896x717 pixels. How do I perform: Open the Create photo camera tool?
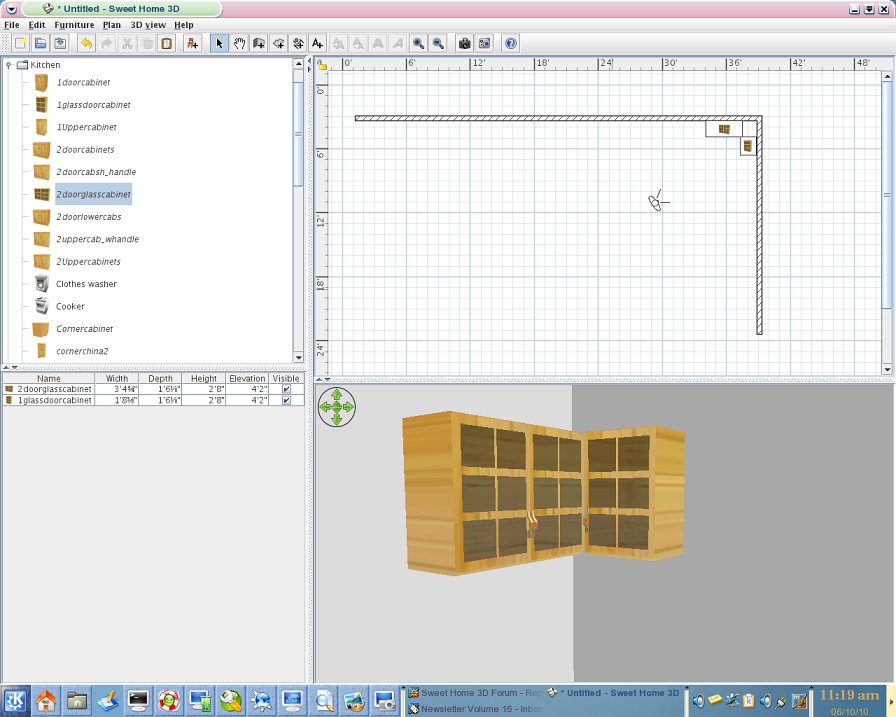pyautogui.click(x=464, y=44)
